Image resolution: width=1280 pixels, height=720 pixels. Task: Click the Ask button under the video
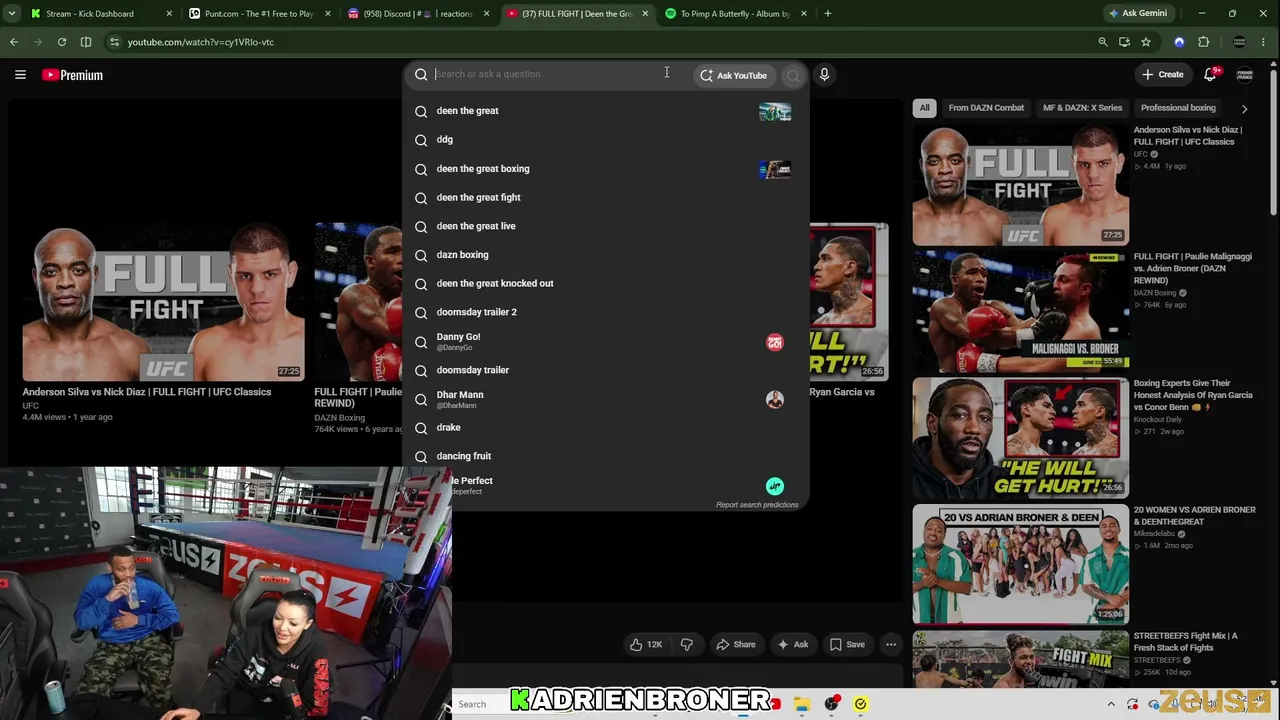click(x=793, y=645)
